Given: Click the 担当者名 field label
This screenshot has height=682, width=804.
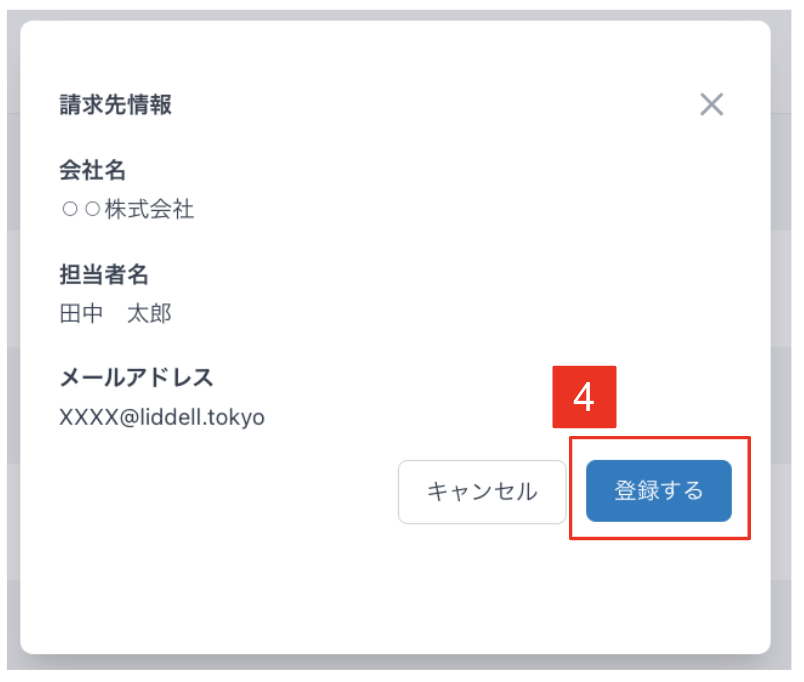Looking at the screenshot, I should (104, 274).
